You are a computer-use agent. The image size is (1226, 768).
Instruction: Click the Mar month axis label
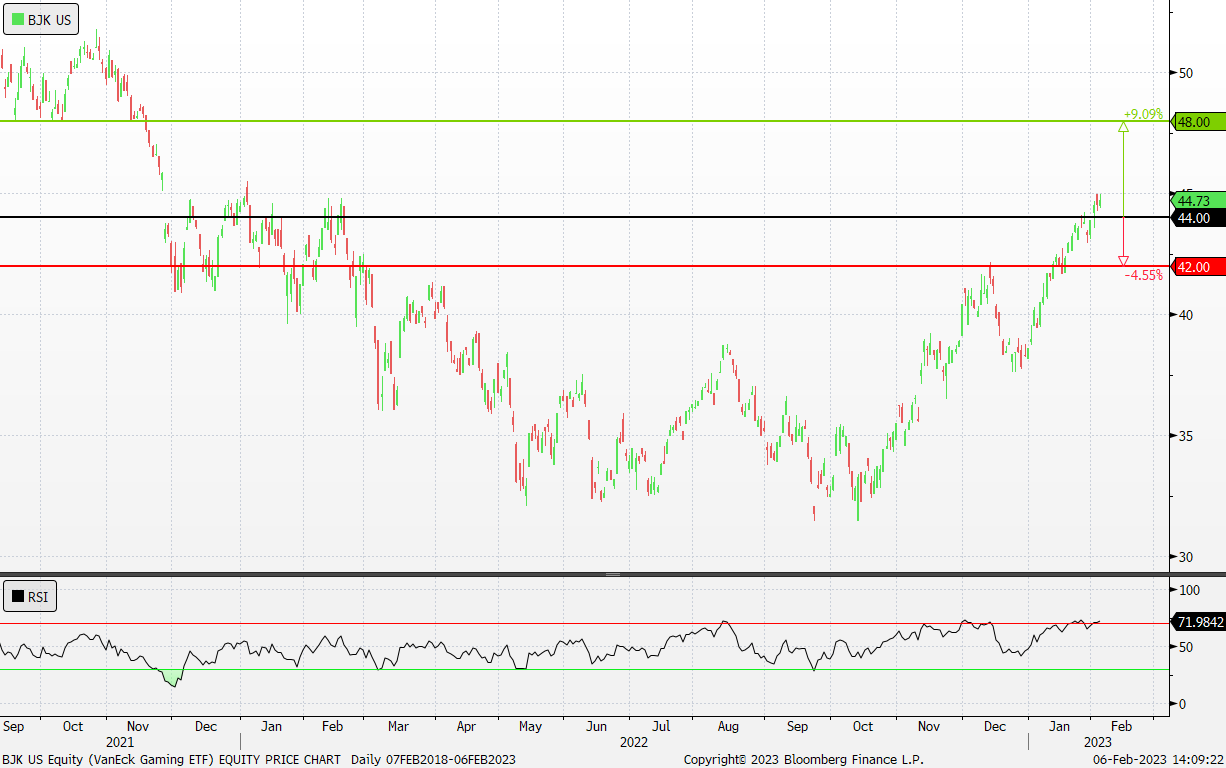coord(398,727)
